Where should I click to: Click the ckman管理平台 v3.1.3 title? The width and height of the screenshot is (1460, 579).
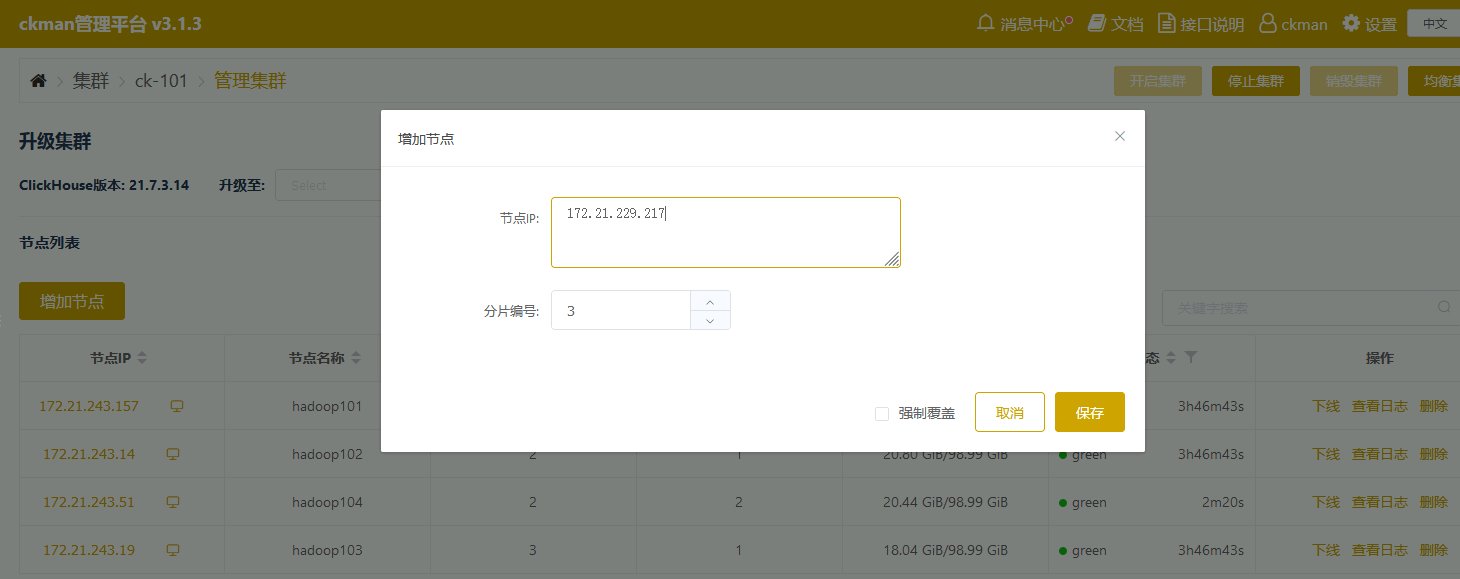(110, 23)
